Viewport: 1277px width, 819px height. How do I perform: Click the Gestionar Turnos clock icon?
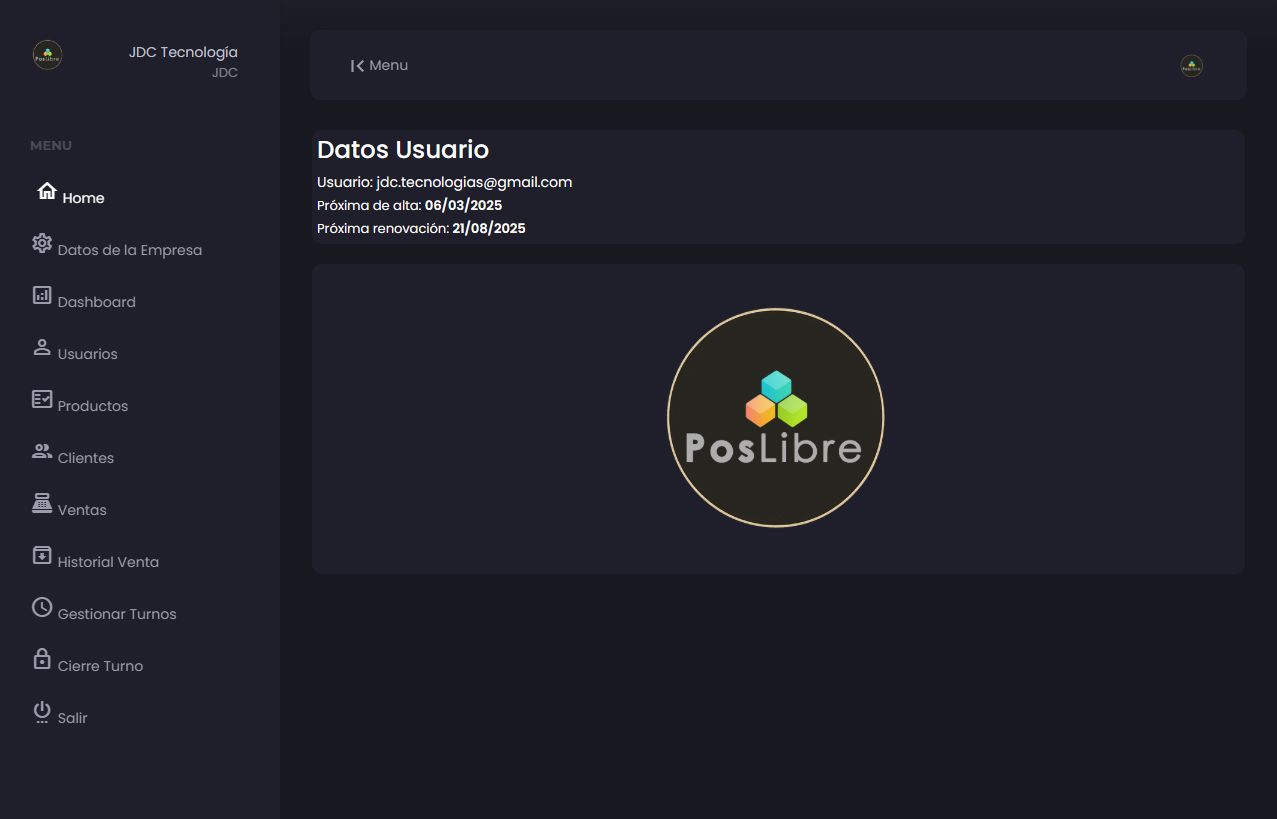(x=42, y=607)
